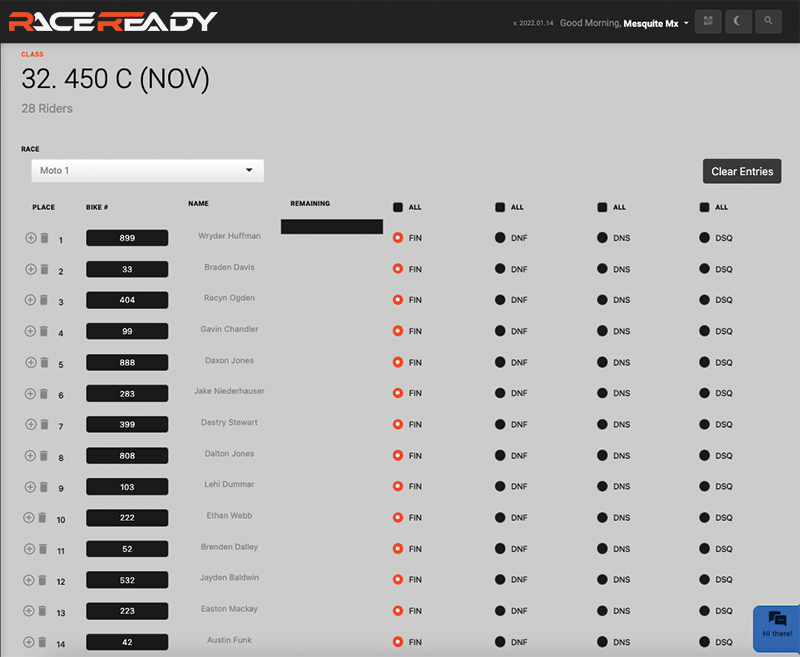Add entry plus icon for Racyn Ogden row
800x657 pixels.
[30, 299]
